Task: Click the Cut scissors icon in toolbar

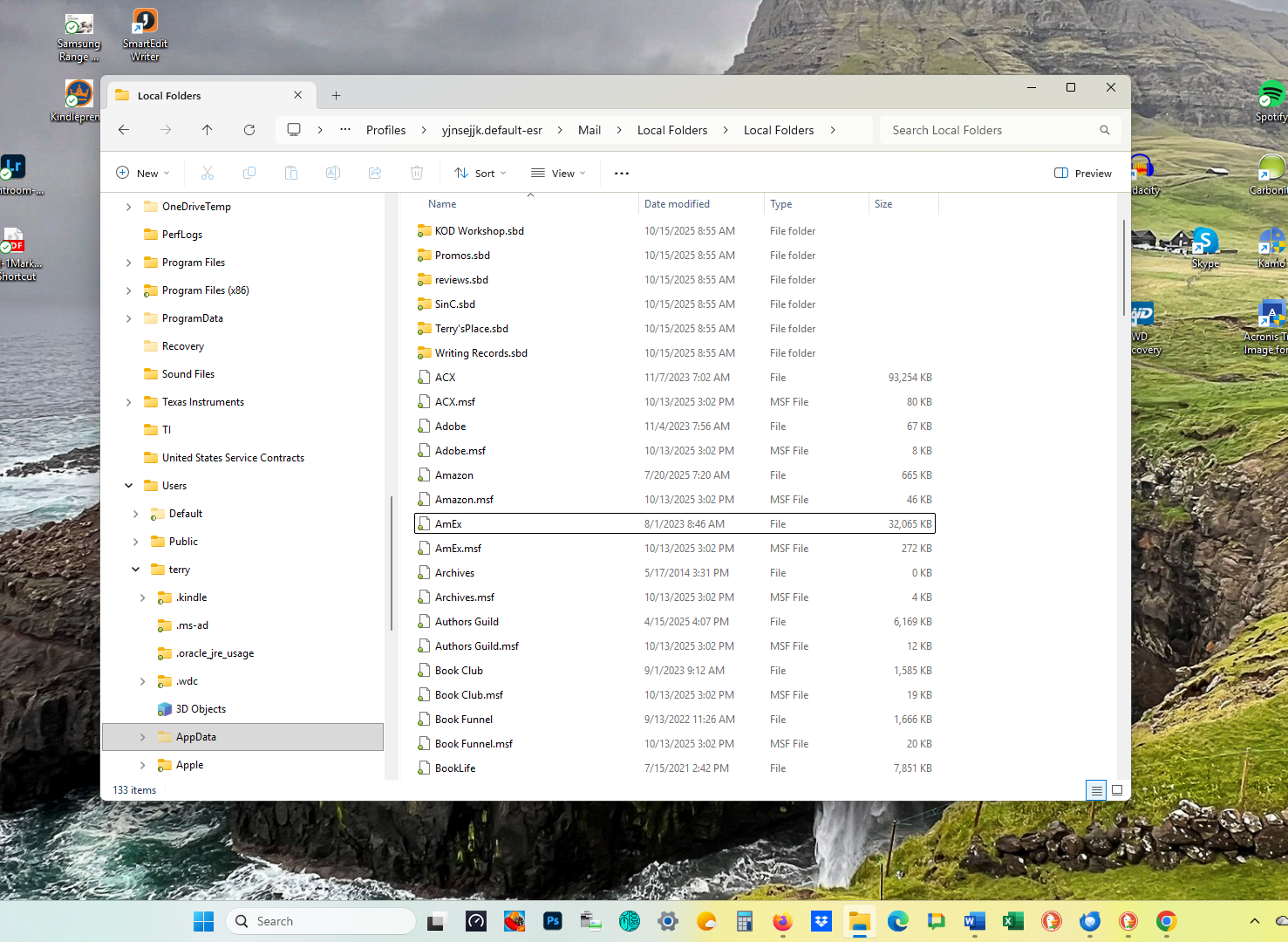Action: pos(208,173)
